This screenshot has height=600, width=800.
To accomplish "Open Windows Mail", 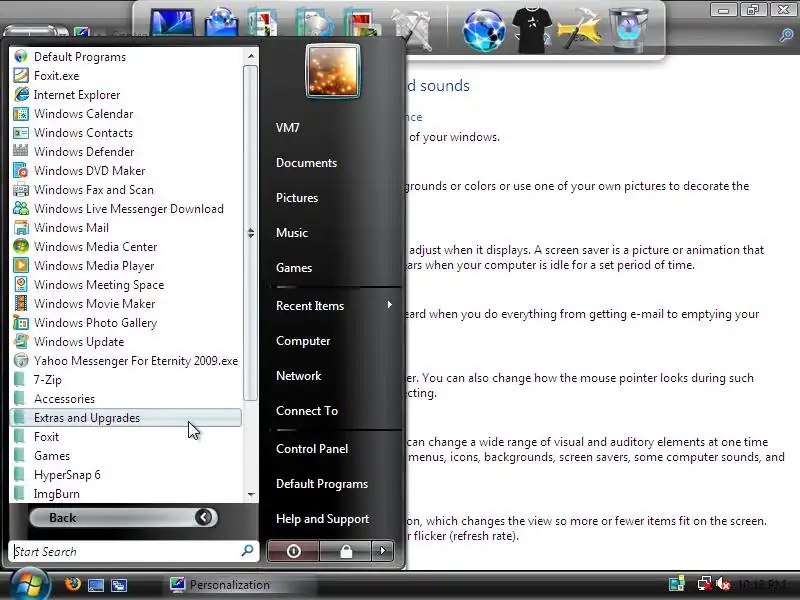I will [126, 228].
